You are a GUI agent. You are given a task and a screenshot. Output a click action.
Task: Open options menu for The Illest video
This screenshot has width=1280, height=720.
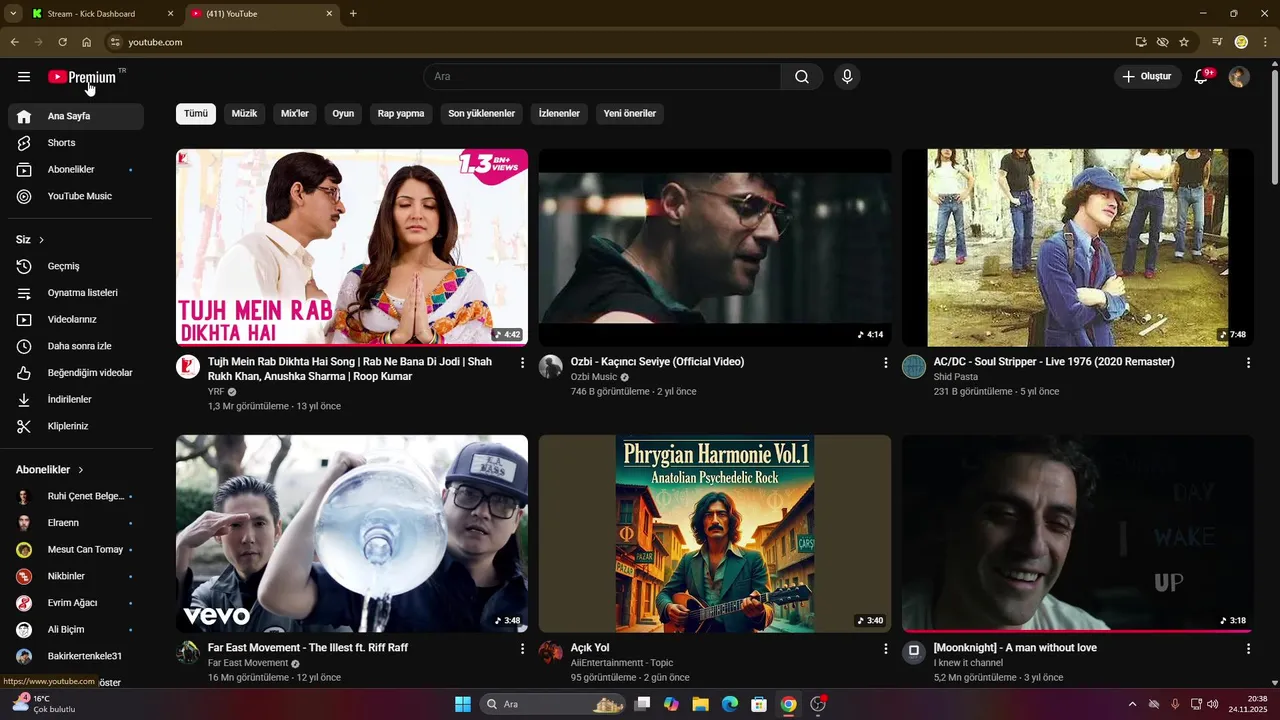tap(522, 649)
